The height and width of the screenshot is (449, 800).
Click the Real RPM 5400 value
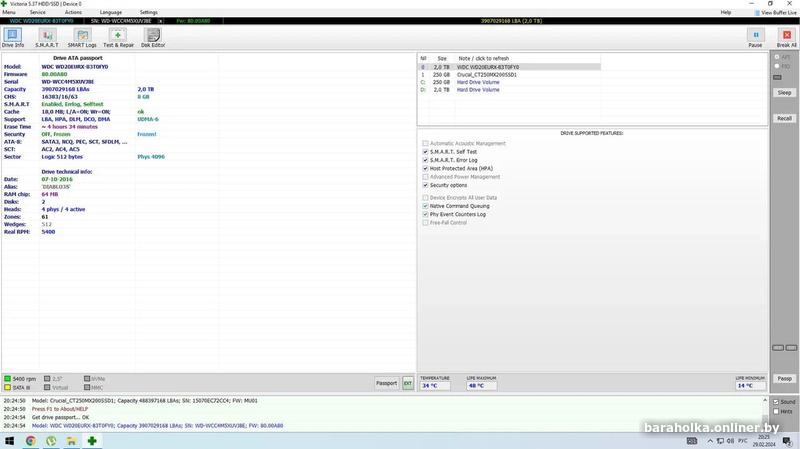(48, 232)
